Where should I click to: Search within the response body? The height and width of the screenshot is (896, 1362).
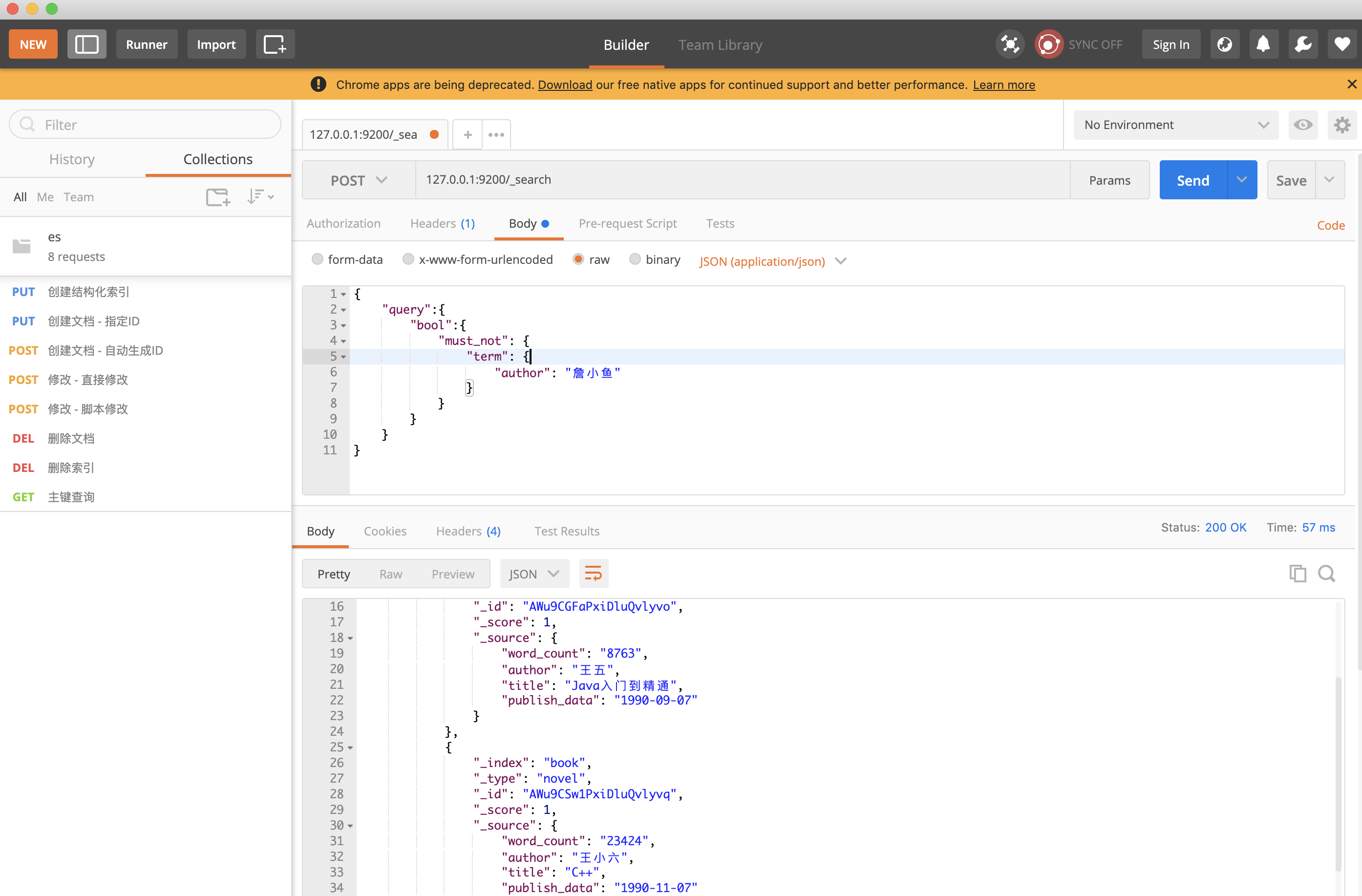tap(1326, 573)
